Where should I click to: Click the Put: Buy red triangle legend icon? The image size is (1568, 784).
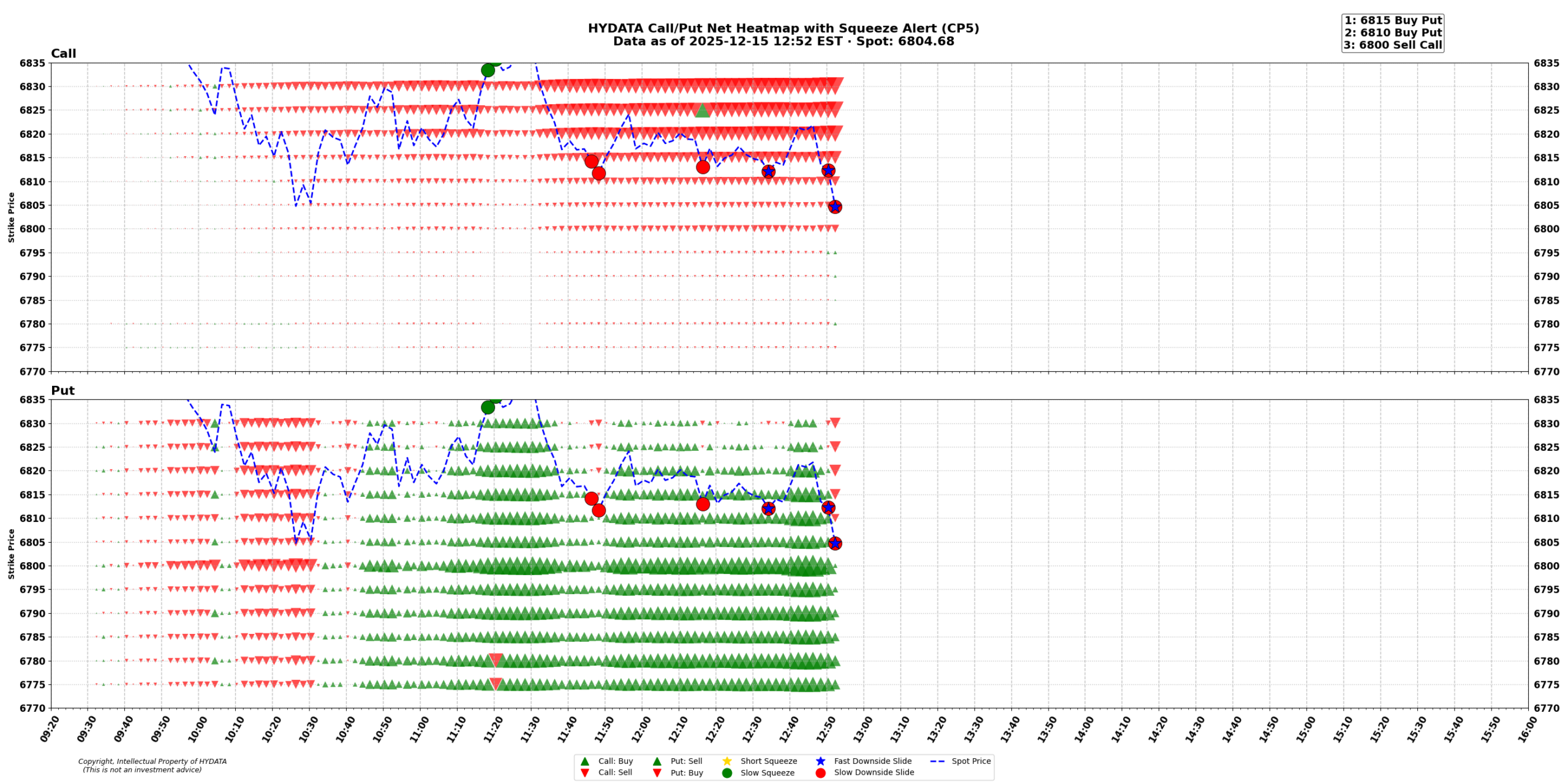coord(657,773)
